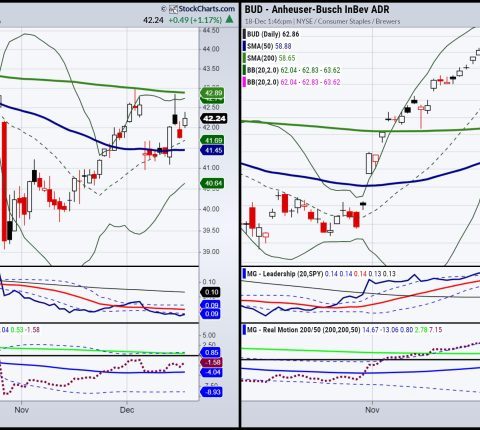Click the blue -8.93 value tag
This screenshot has width=480, height=430.
point(212,392)
